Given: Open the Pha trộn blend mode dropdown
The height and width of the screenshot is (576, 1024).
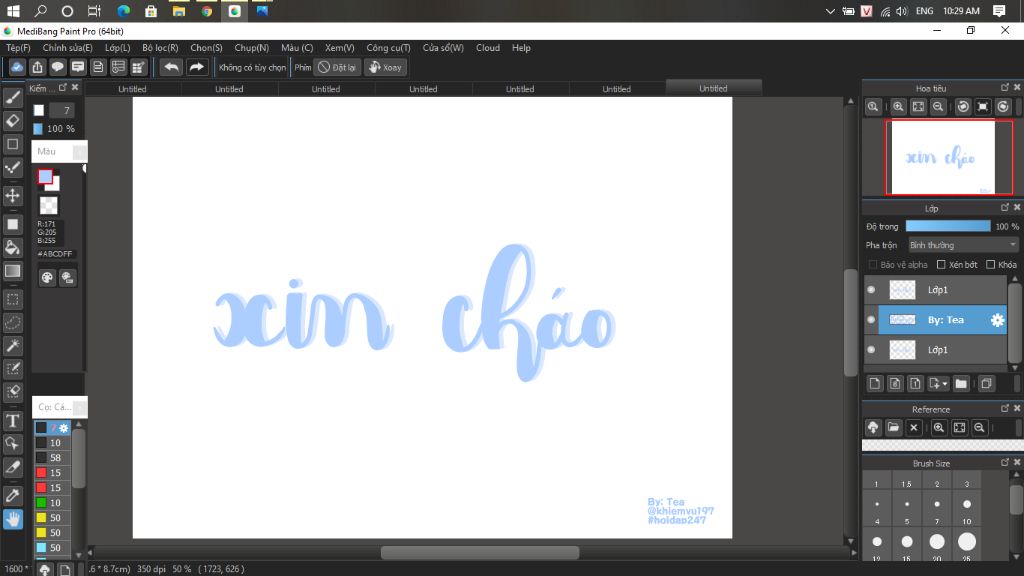Looking at the screenshot, I should pos(963,245).
